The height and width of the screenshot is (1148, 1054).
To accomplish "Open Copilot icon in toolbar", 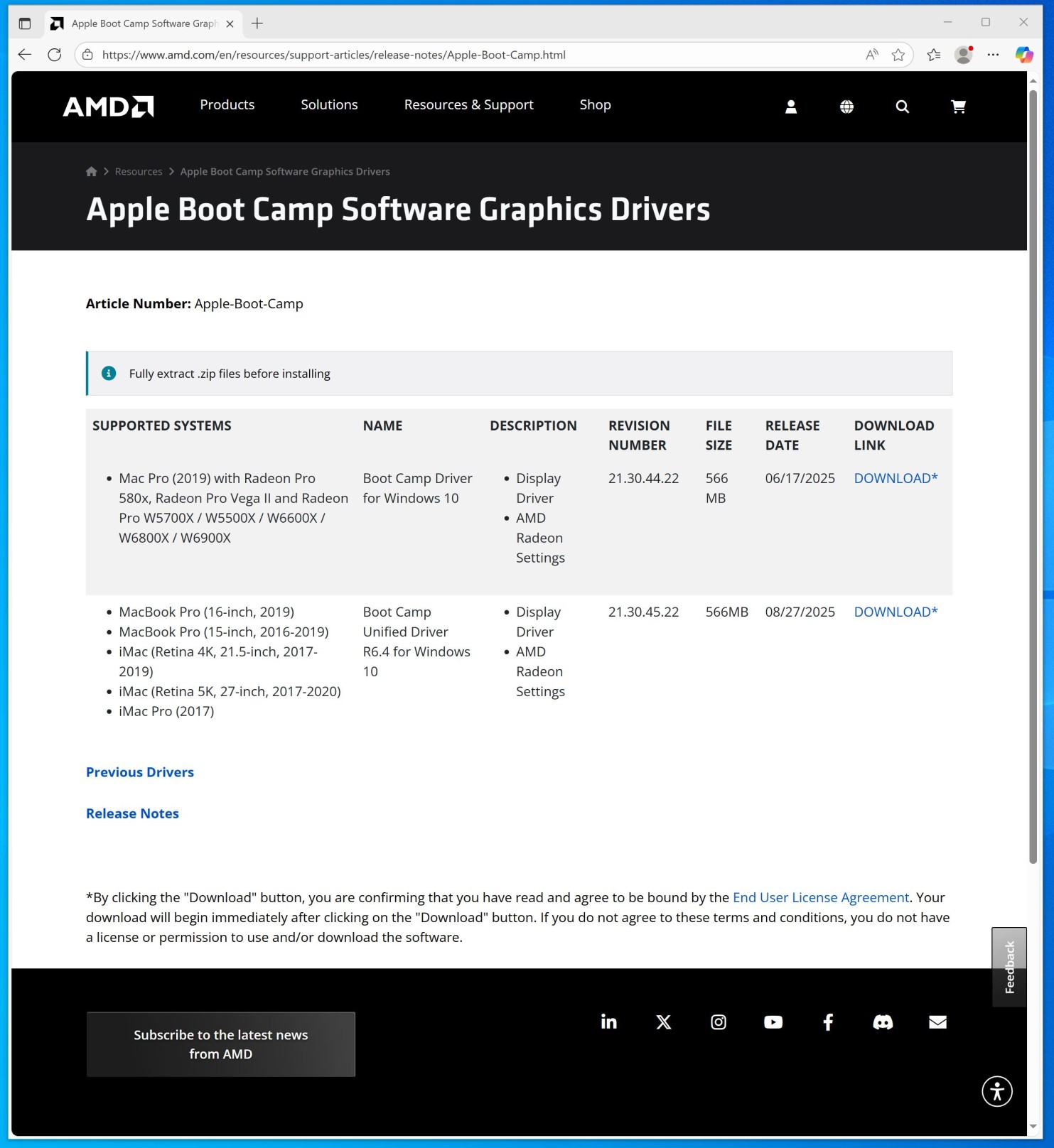I will 1024,55.
